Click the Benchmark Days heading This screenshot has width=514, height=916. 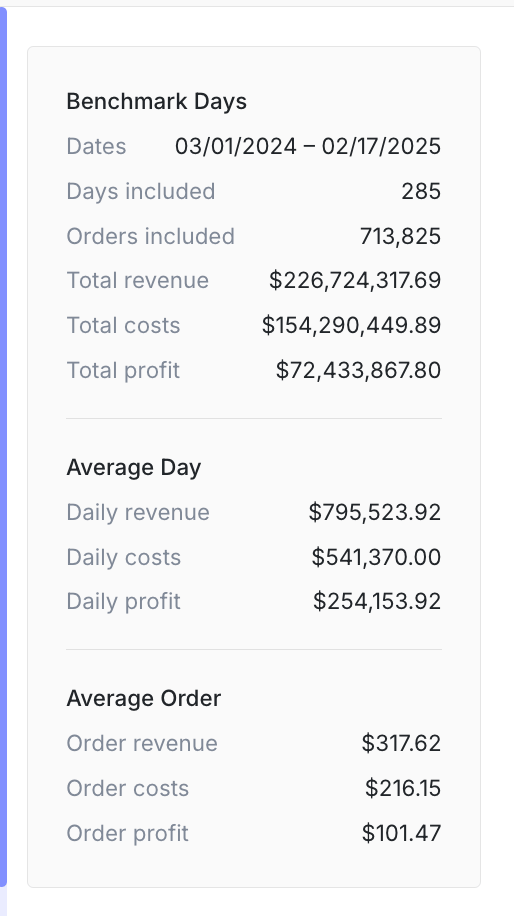click(157, 102)
